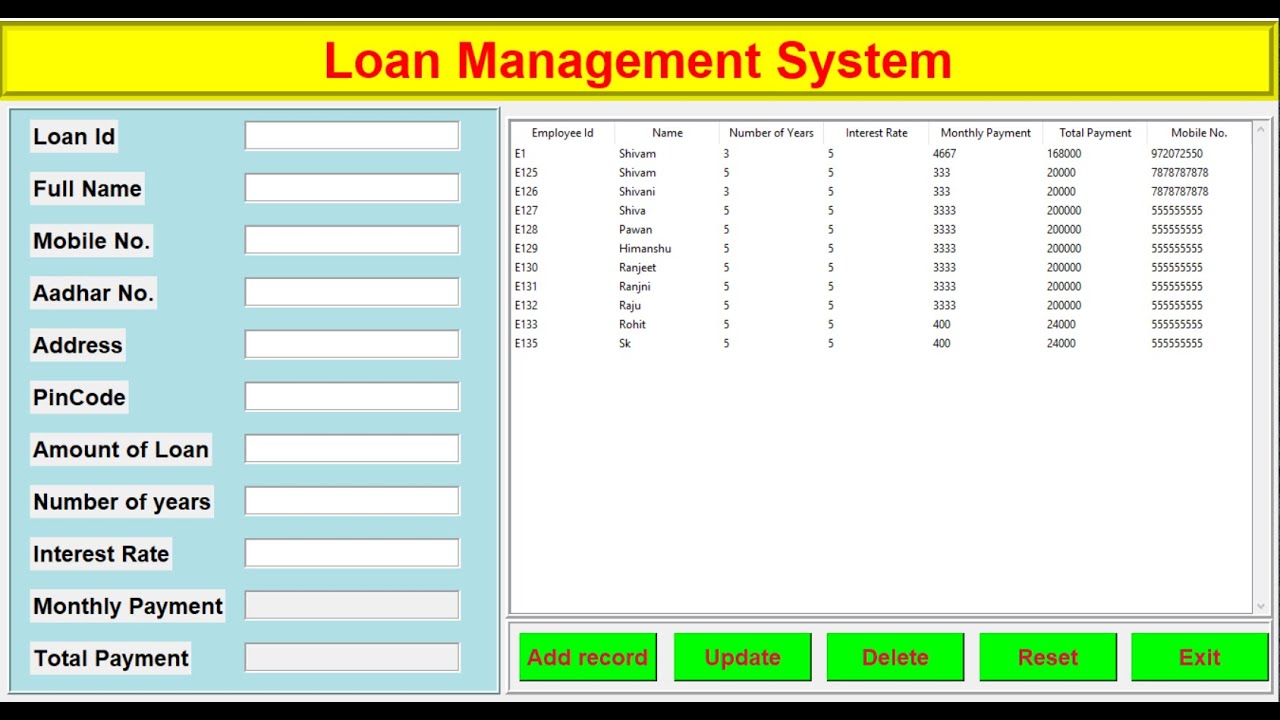The height and width of the screenshot is (720, 1280).
Task: Click the Total Payment label
Action: click(111, 658)
